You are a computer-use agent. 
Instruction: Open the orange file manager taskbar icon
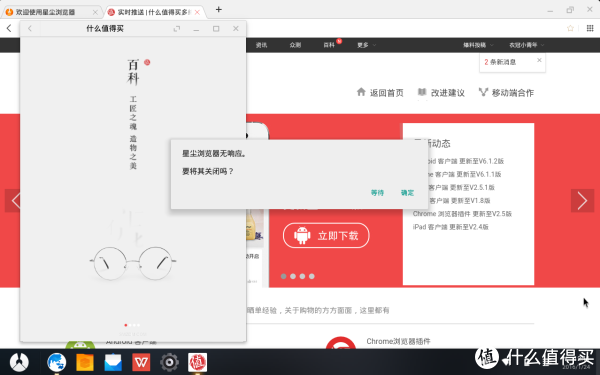(x=85, y=362)
